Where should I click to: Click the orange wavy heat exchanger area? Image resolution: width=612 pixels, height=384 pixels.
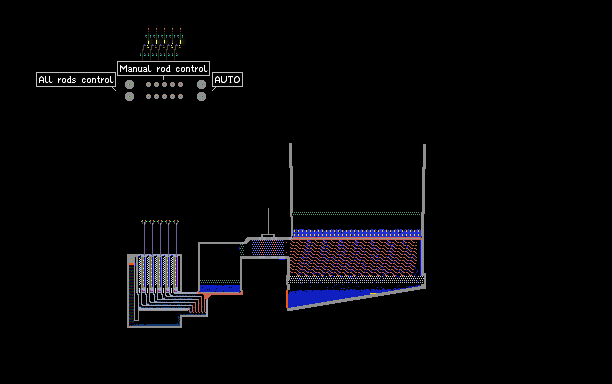coord(353,258)
